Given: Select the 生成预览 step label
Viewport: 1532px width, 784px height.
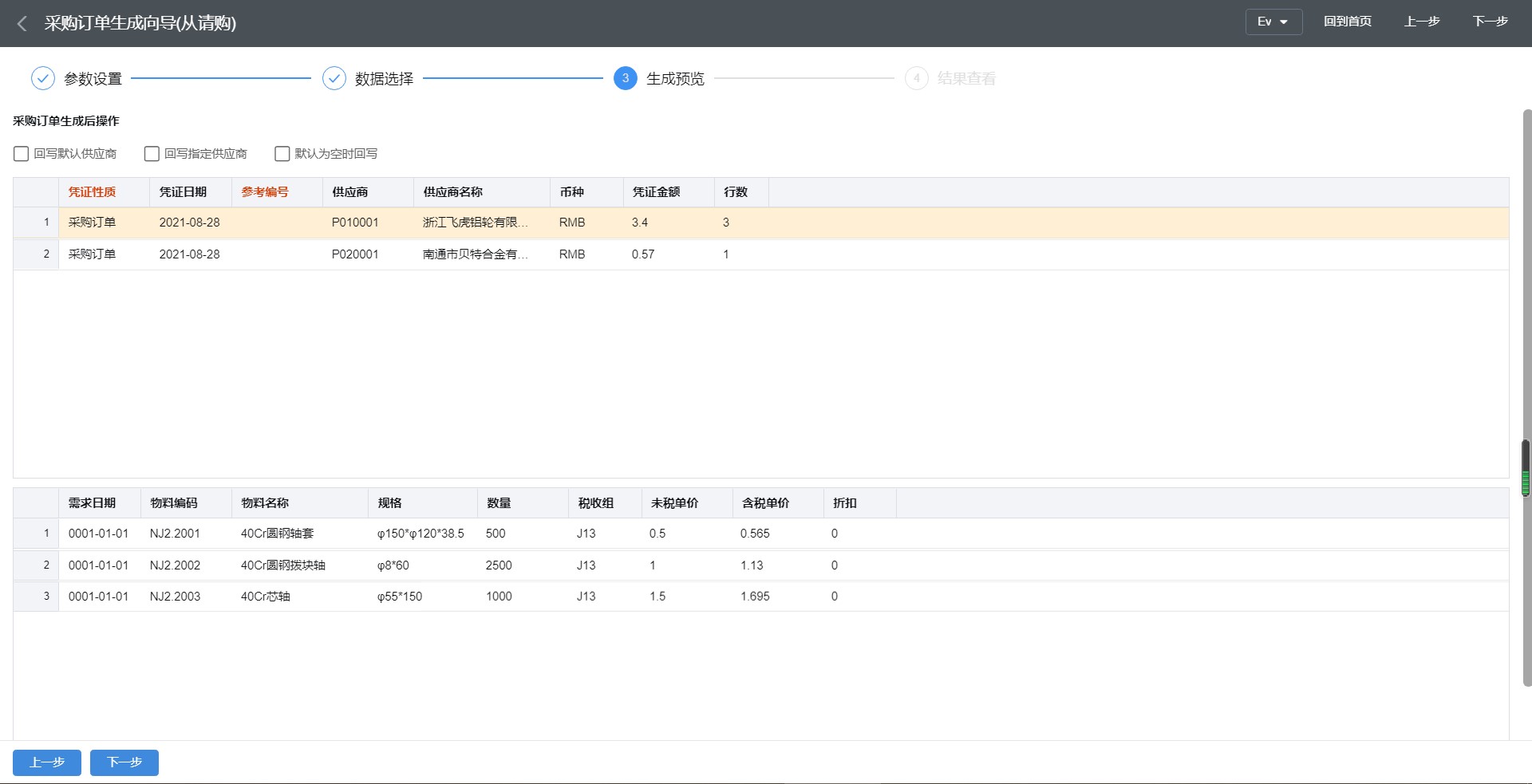Looking at the screenshot, I should tap(676, 79).
